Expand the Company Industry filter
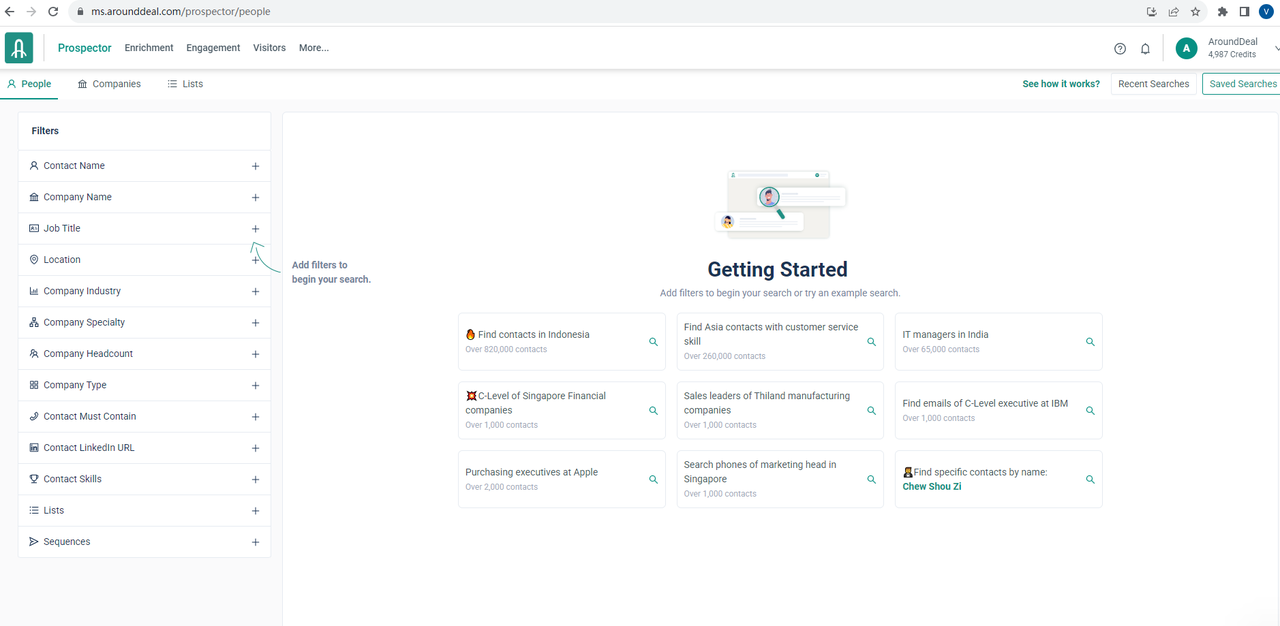Screen dimensions: 1280x626 coord(255,292)
